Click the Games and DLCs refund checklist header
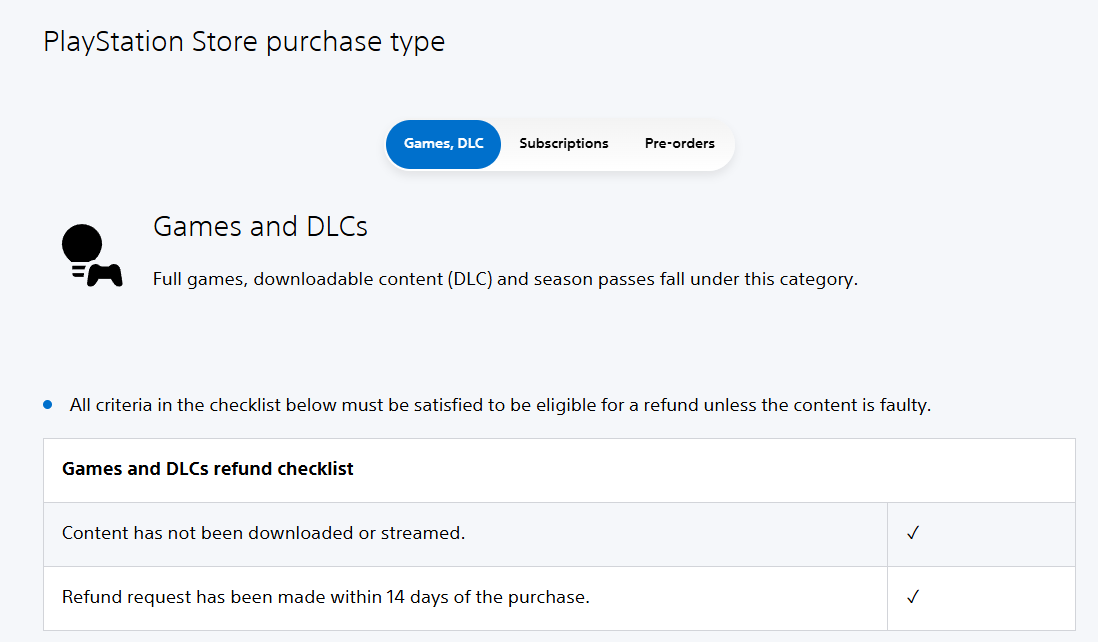 point(208,469)
